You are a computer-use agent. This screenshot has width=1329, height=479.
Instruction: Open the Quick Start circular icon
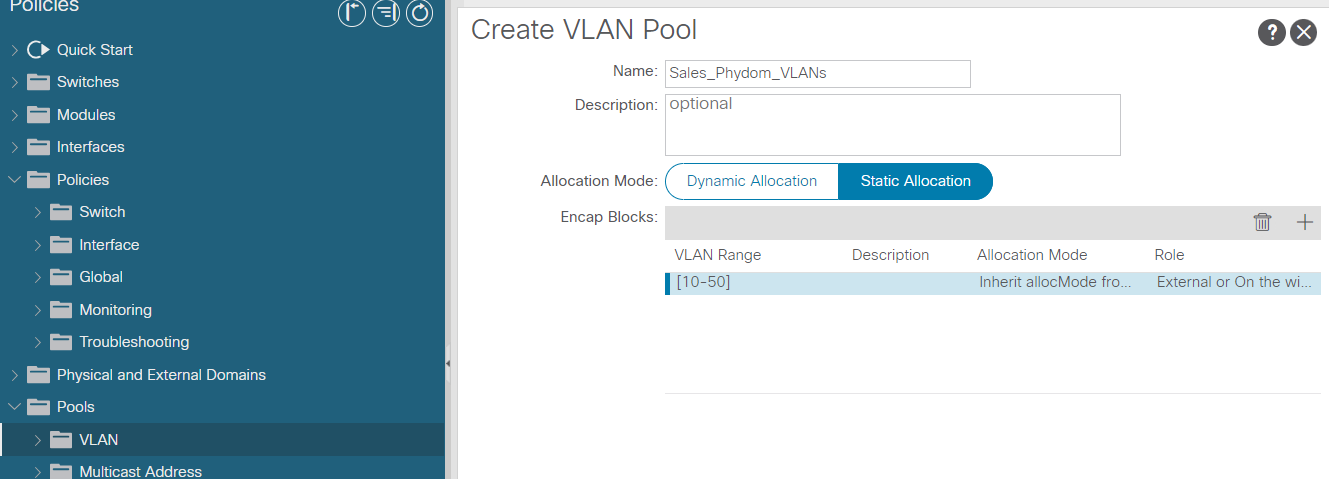tap(39, 50)
